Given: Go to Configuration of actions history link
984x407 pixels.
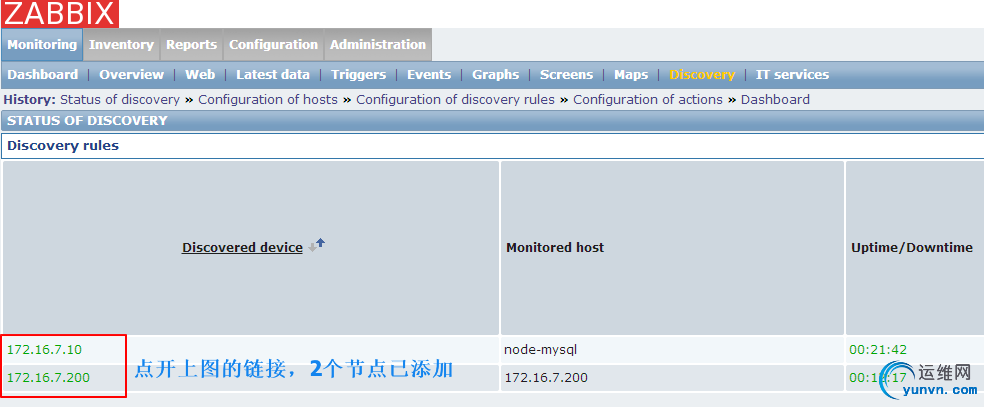Looking at the screenshot, I should [648, 100].
